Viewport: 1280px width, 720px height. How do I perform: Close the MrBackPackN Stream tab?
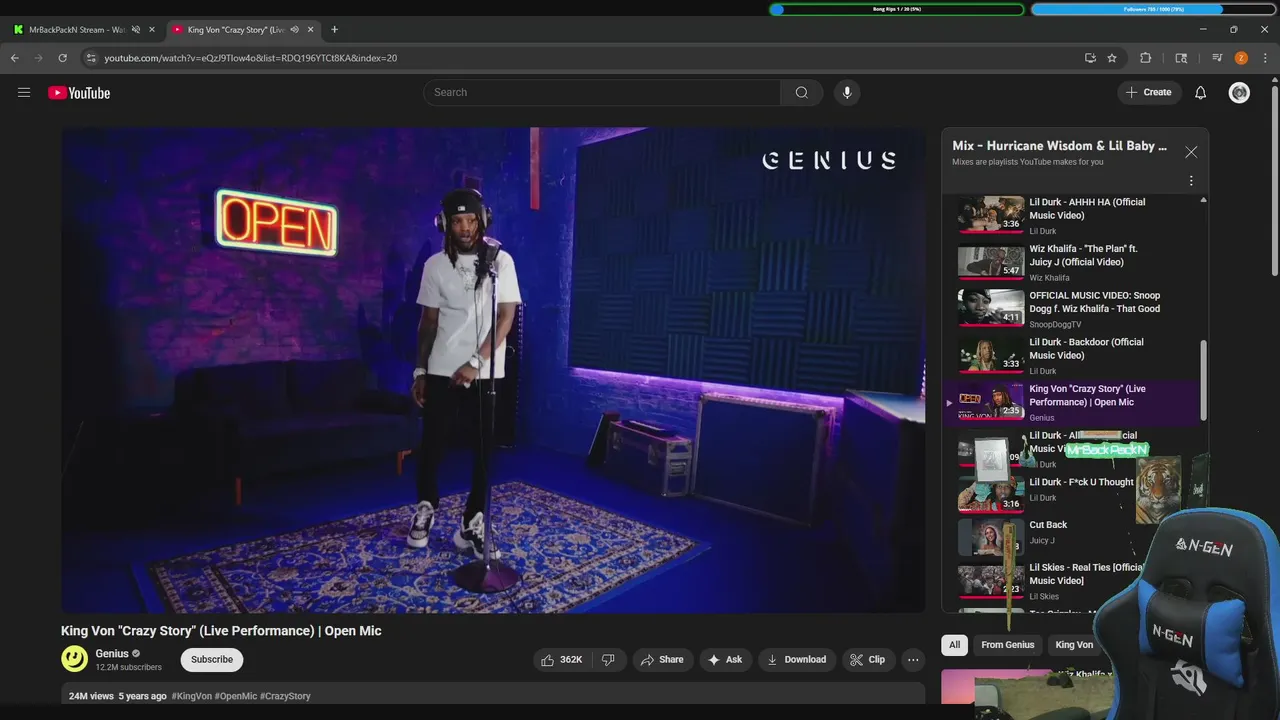tap(152, 30)
